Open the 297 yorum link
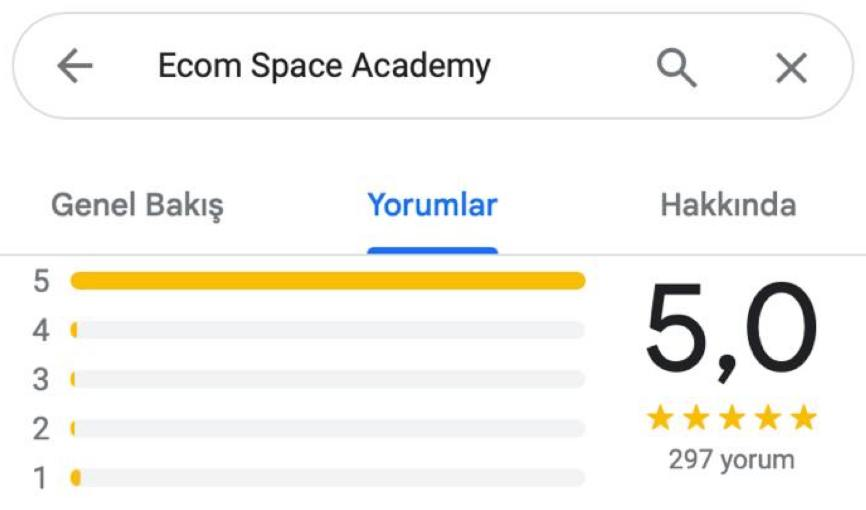866x510 pixels. pyautogui.click(x=731, y=460)
